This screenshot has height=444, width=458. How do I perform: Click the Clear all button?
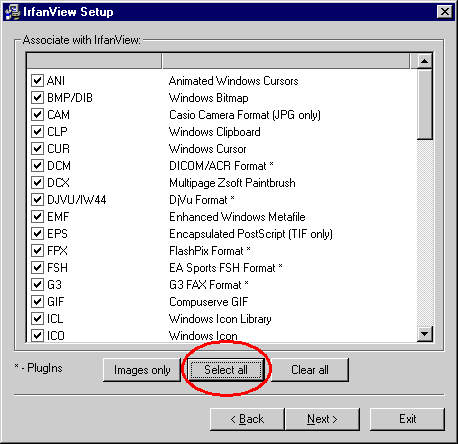(x=310, y=370)
